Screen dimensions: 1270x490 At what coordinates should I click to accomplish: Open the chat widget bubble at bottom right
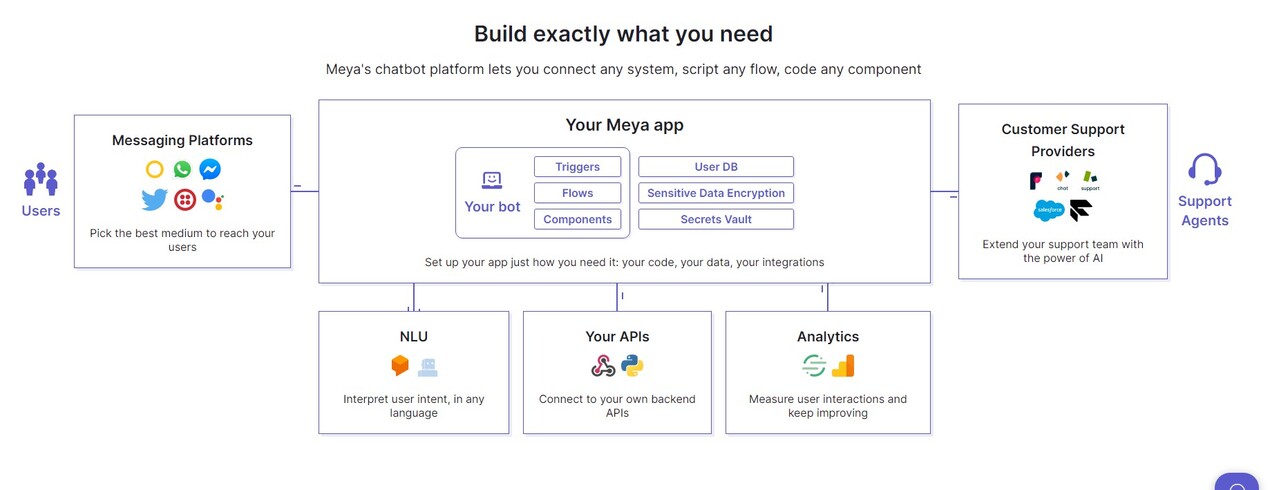tap(1238, 484)
